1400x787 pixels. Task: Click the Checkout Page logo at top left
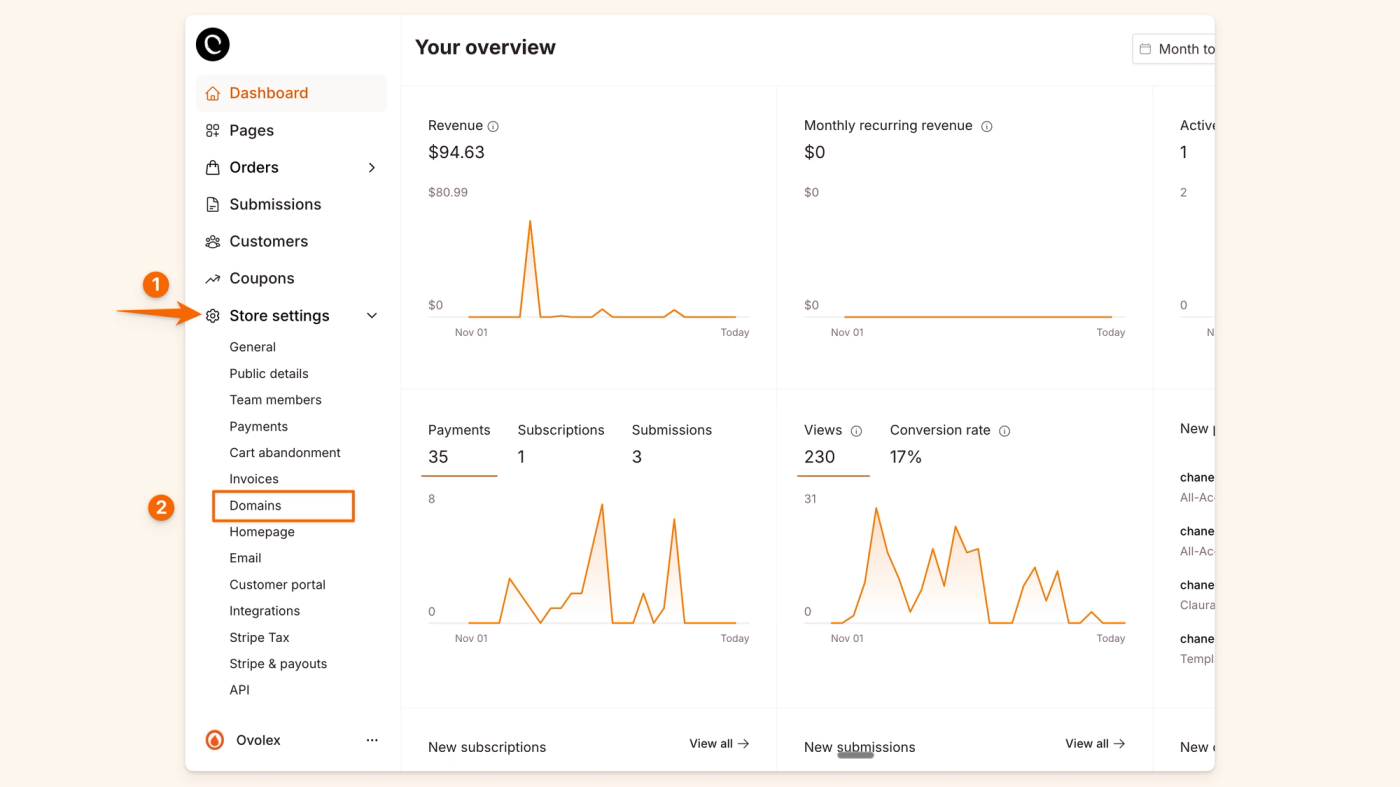coord(212,44)
